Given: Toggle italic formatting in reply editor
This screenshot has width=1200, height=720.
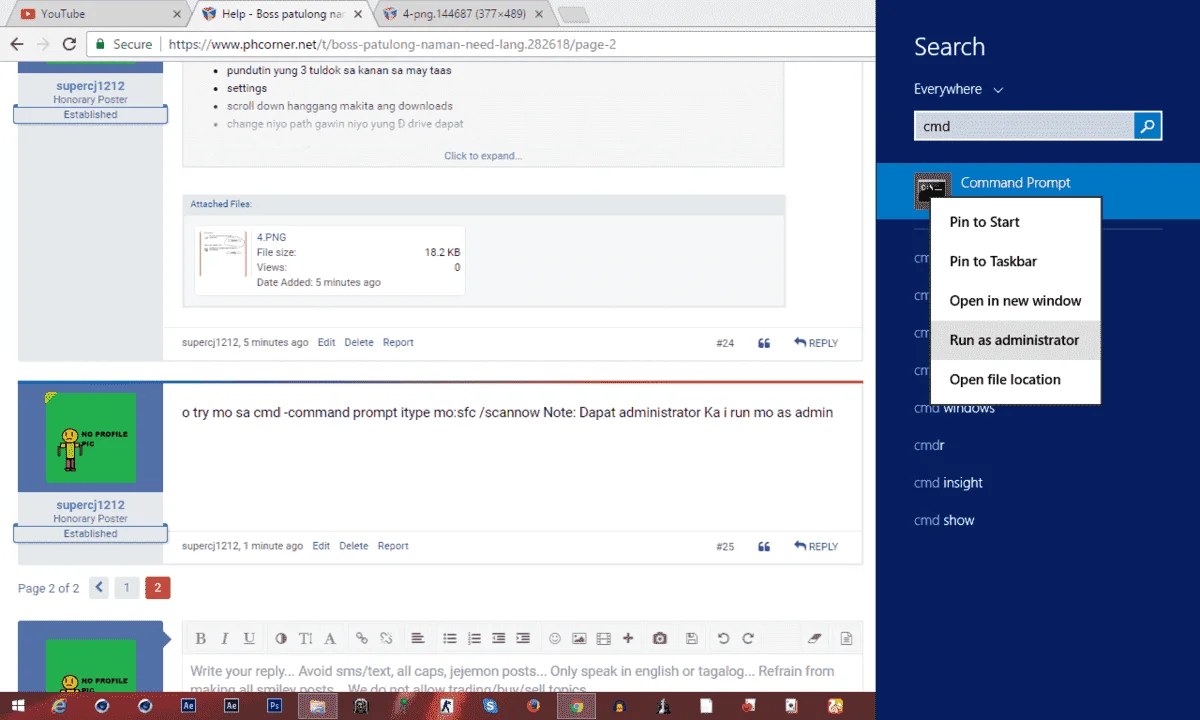Looking at the screenshot, I should click(x=225, y=638).
